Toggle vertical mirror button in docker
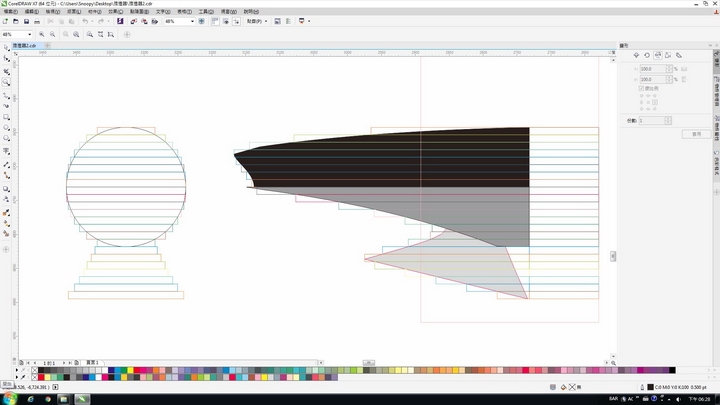This screenshot has height=405, width=720. pos(684,79)
